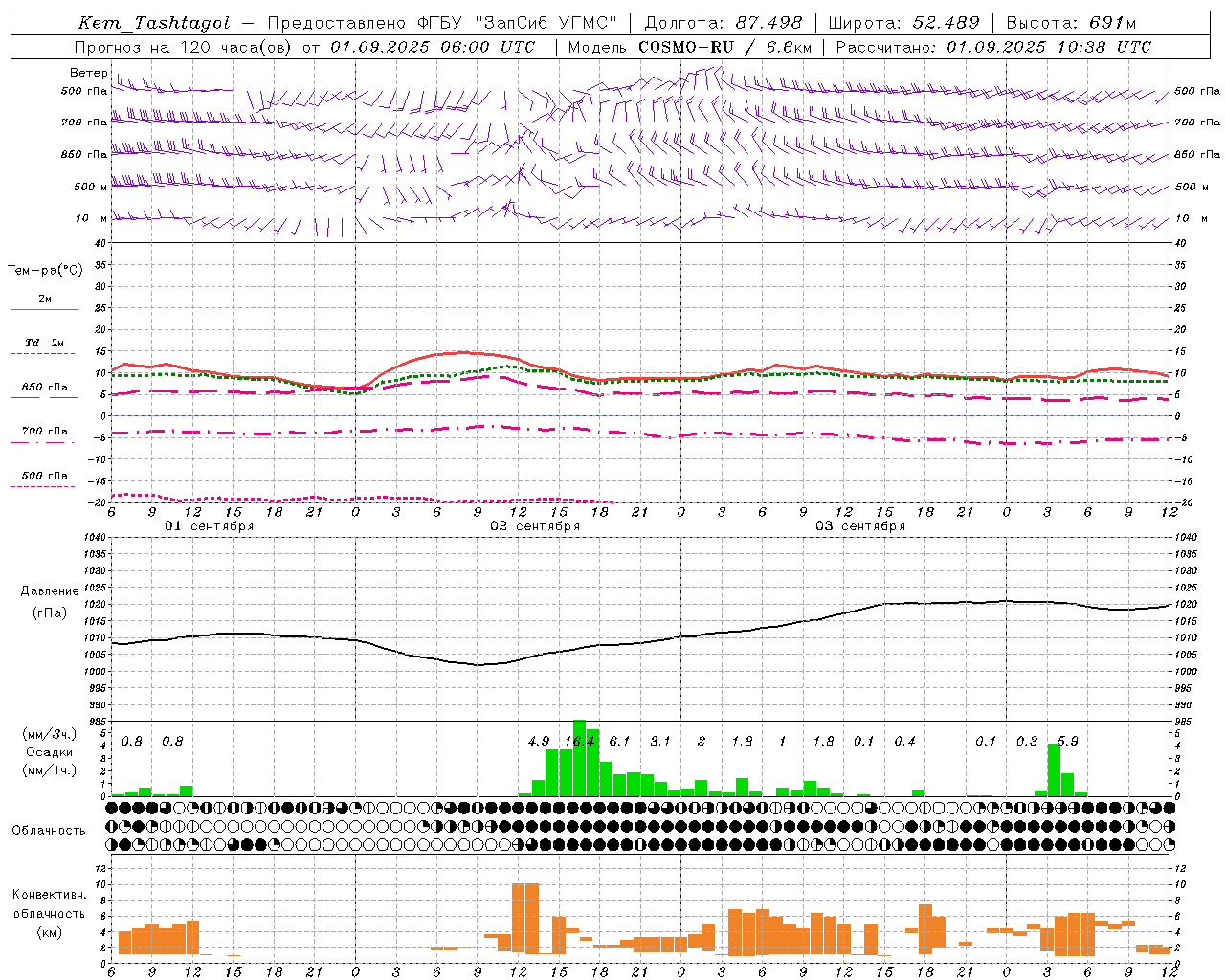Click the 6.1 precipitation total
The height and width of the screenshot is (980, 1225).
(x=620, y=742)
